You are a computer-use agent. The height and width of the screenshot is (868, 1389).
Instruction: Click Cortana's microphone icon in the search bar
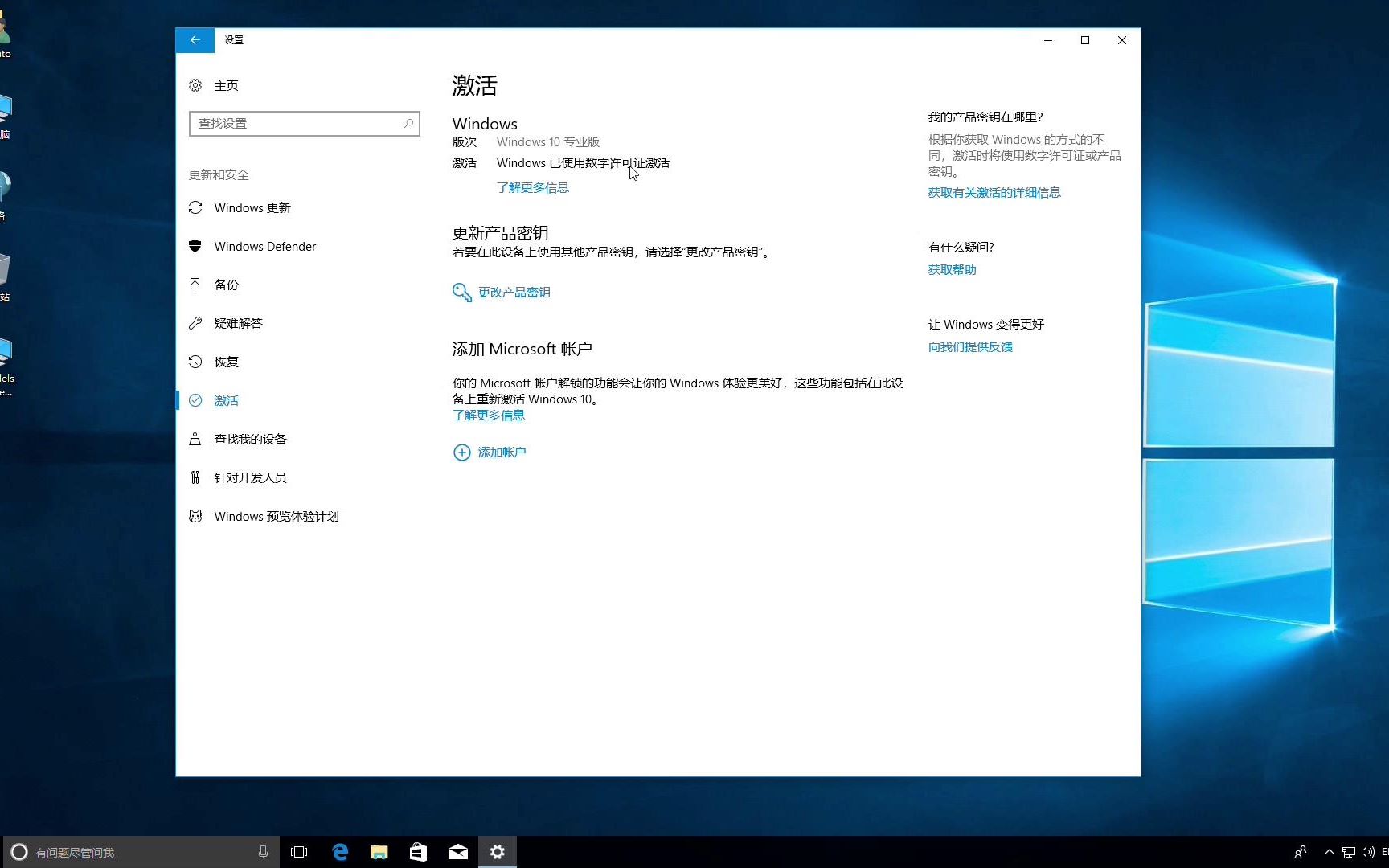(263, 852)
